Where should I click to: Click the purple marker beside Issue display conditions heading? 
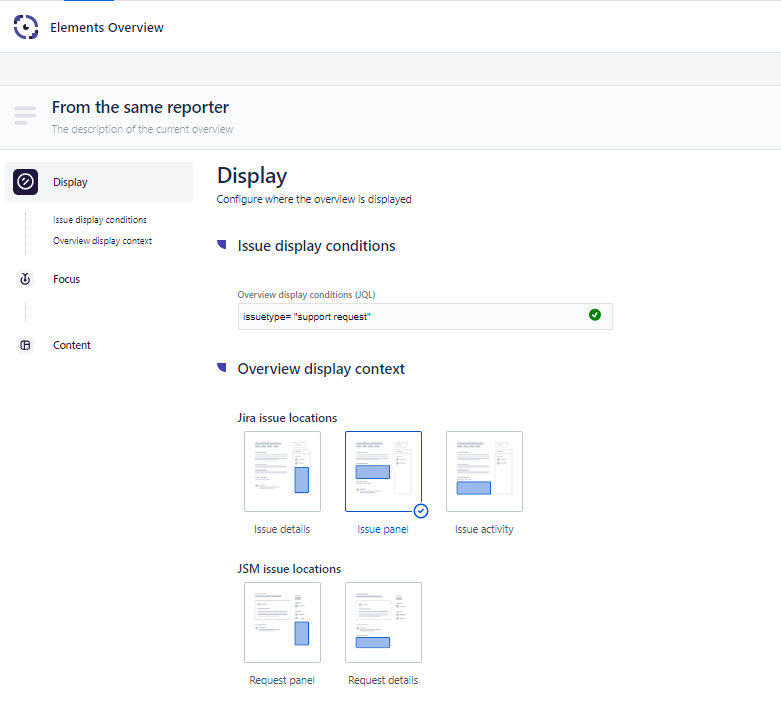tap(222, 245)
